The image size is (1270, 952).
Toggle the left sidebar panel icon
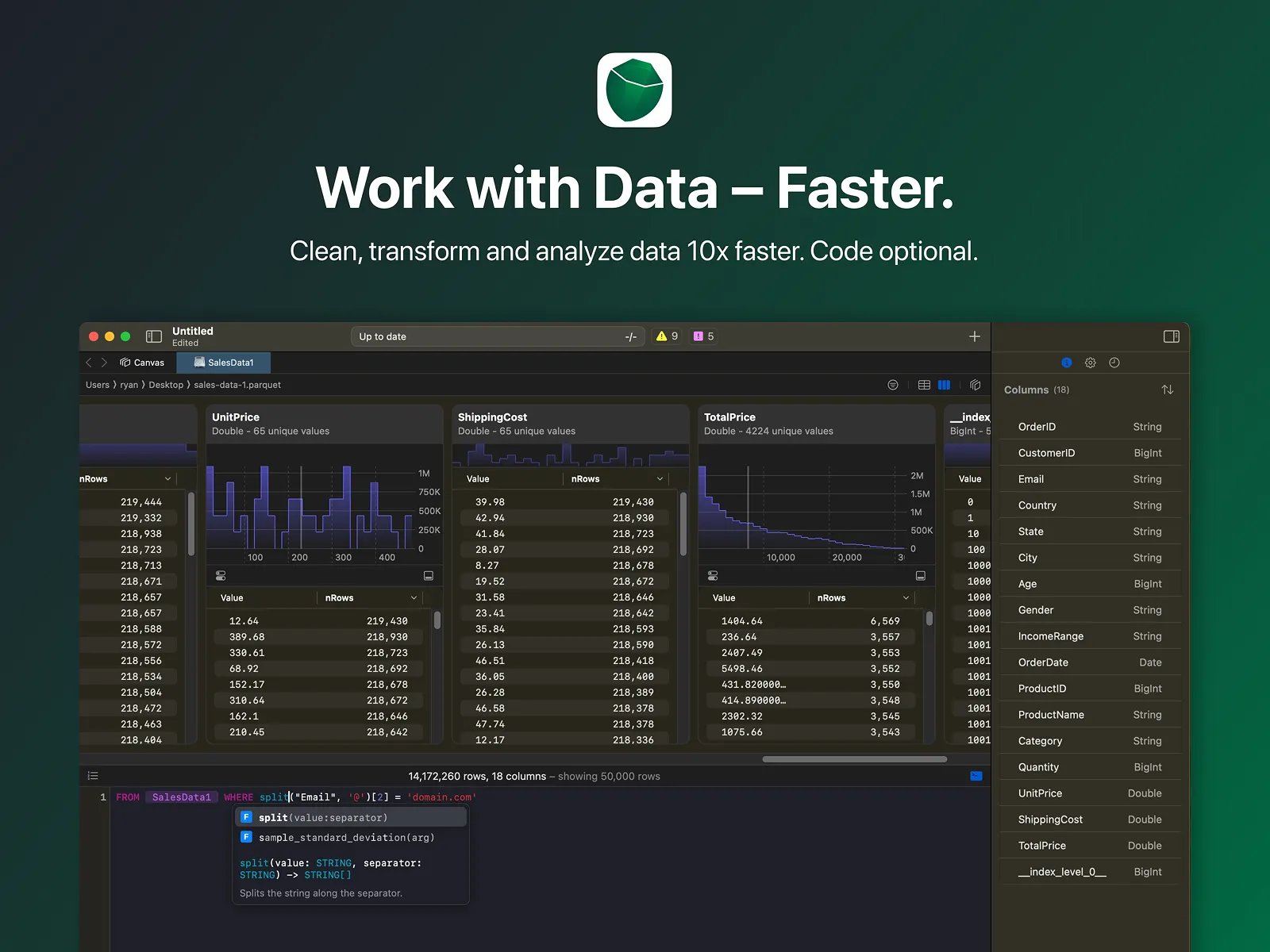pos(154,336)
